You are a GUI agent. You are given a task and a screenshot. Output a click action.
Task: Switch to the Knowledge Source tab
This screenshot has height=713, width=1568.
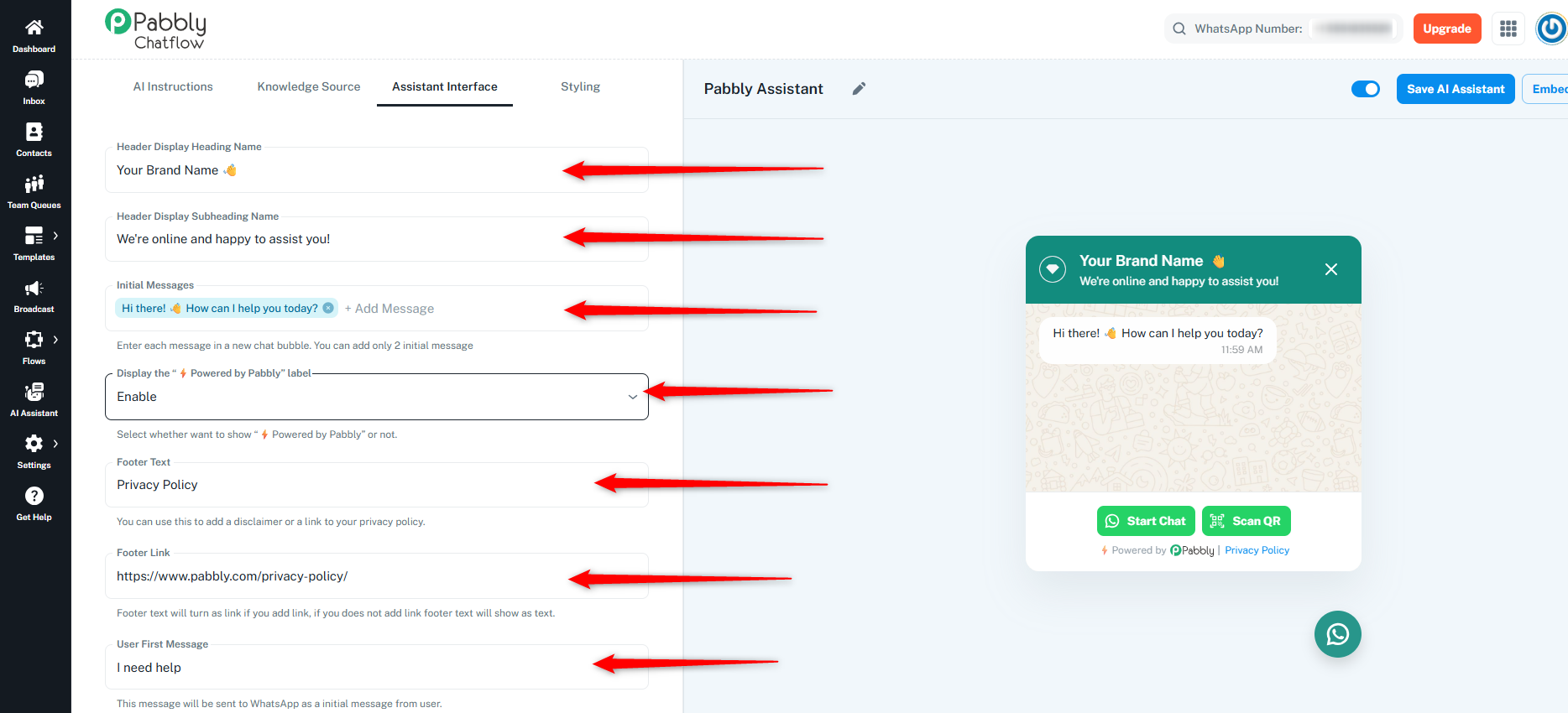point(309,86)
